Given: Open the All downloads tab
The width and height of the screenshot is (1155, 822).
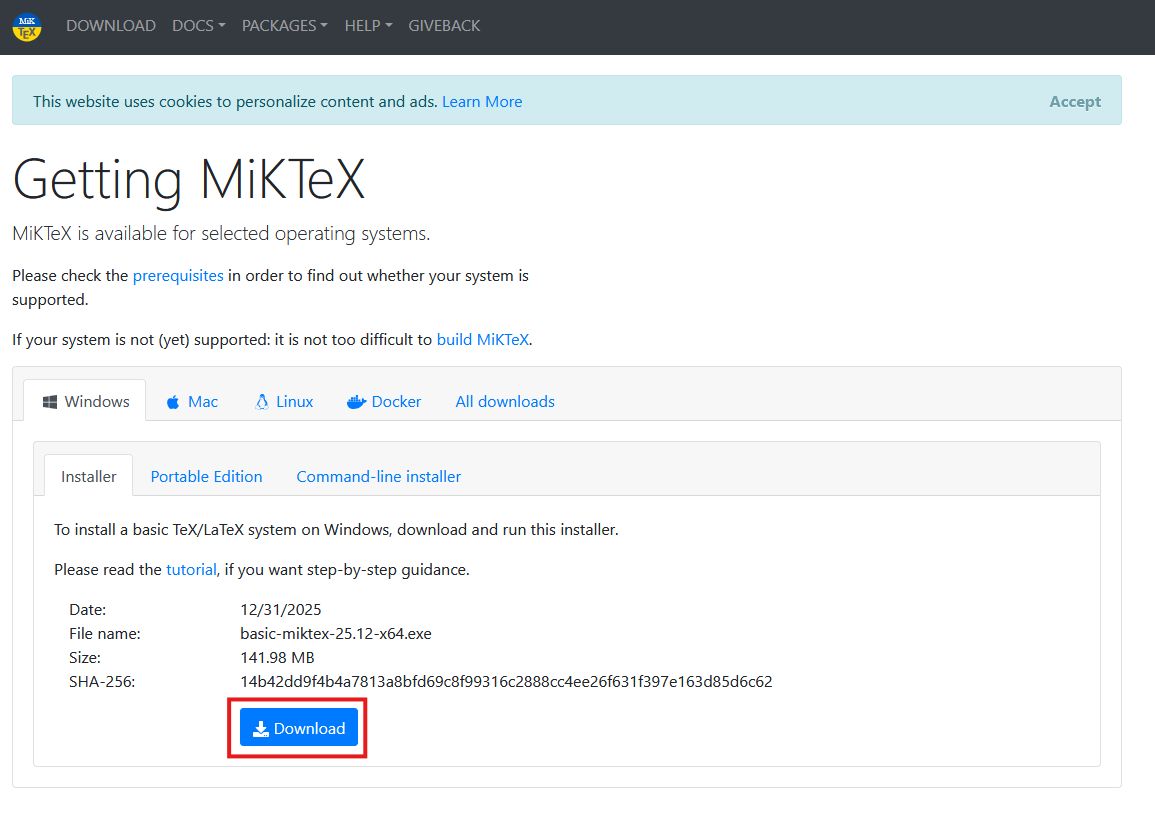Looking at the screenshot, I should (504, 401).
